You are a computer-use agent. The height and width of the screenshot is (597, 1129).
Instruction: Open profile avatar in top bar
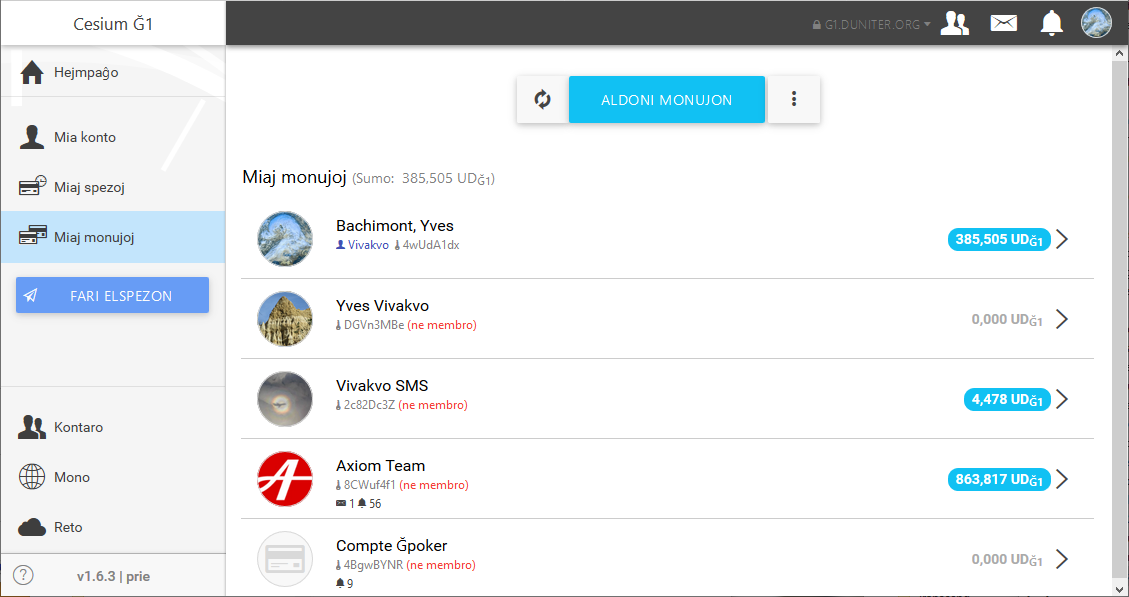[x=1096, y=23]
